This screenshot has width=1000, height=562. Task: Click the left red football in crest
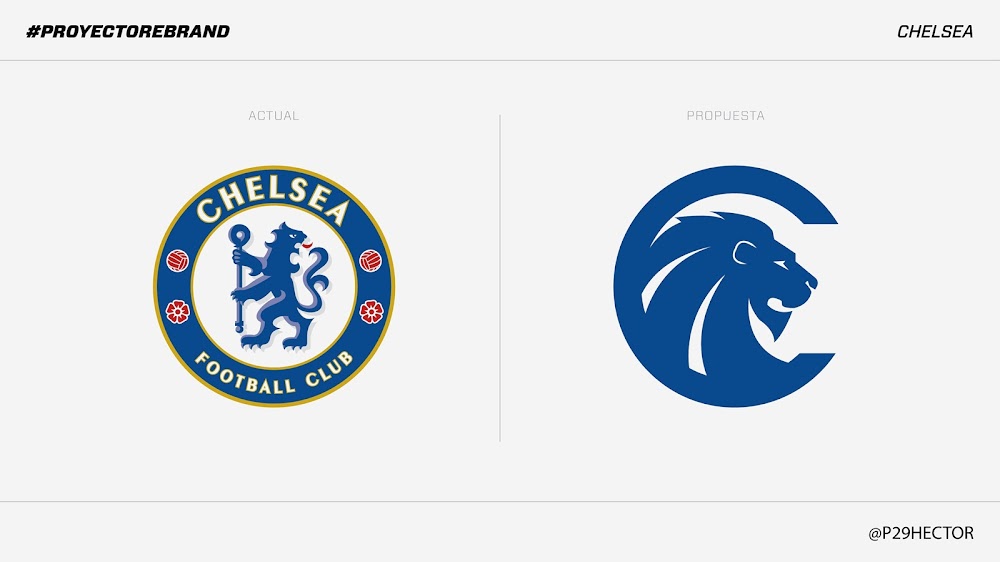(x=178, y=260)
